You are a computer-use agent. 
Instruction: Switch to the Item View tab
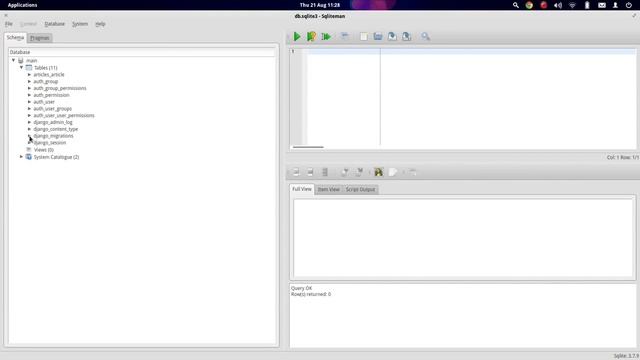point(329,189)
